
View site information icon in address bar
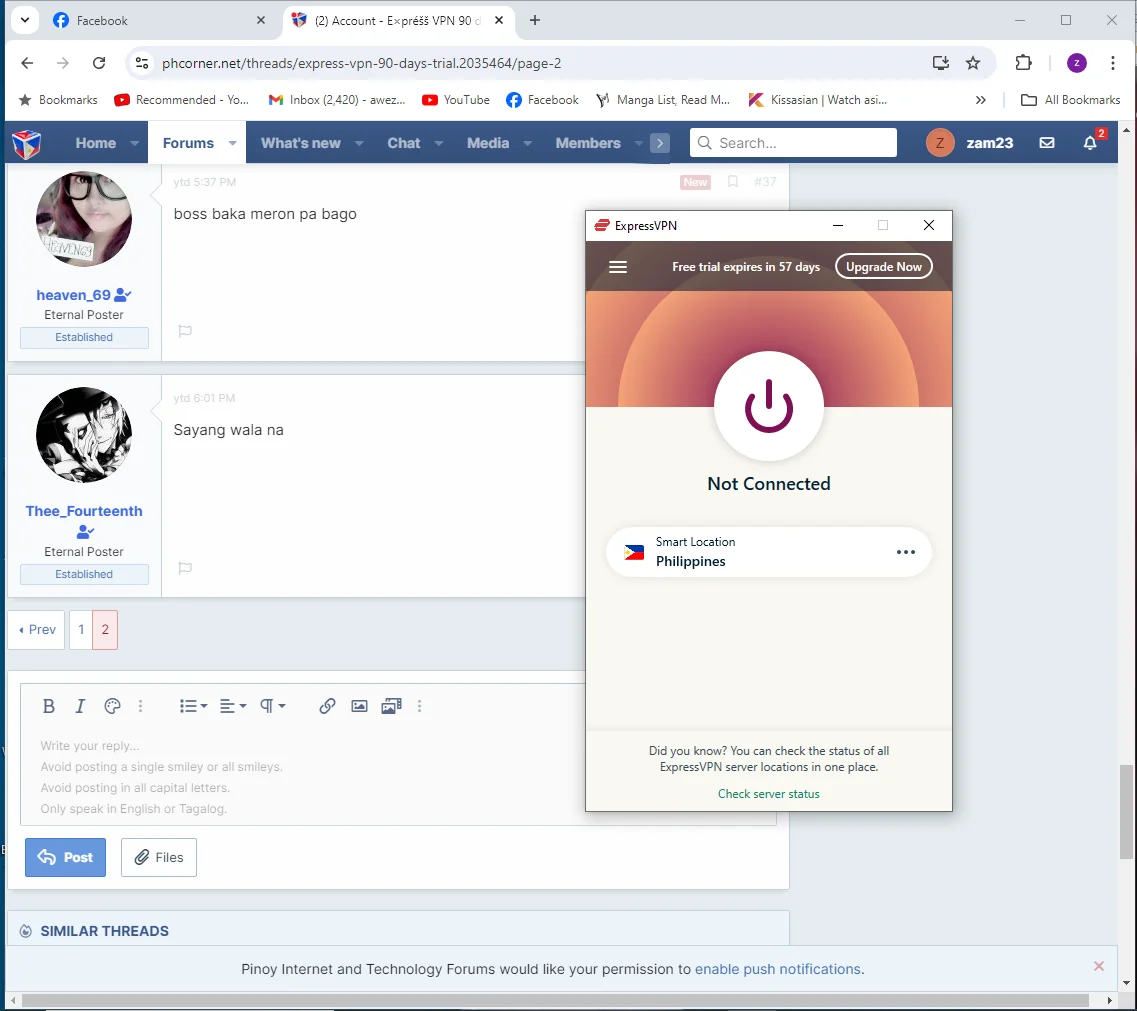click(142, 63)
